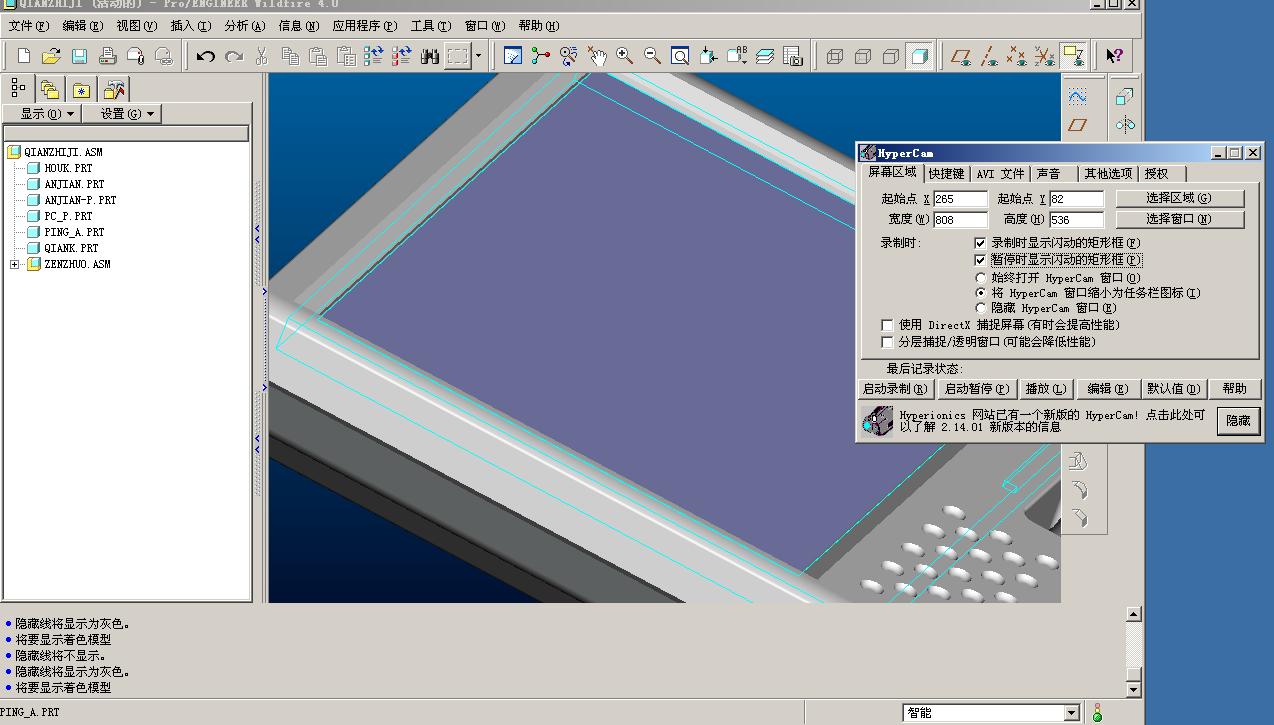The height and width of the screenshot is (725, 1274).
Task: Click the 默认值 button in HyperCam
Action: [1174, 389]
